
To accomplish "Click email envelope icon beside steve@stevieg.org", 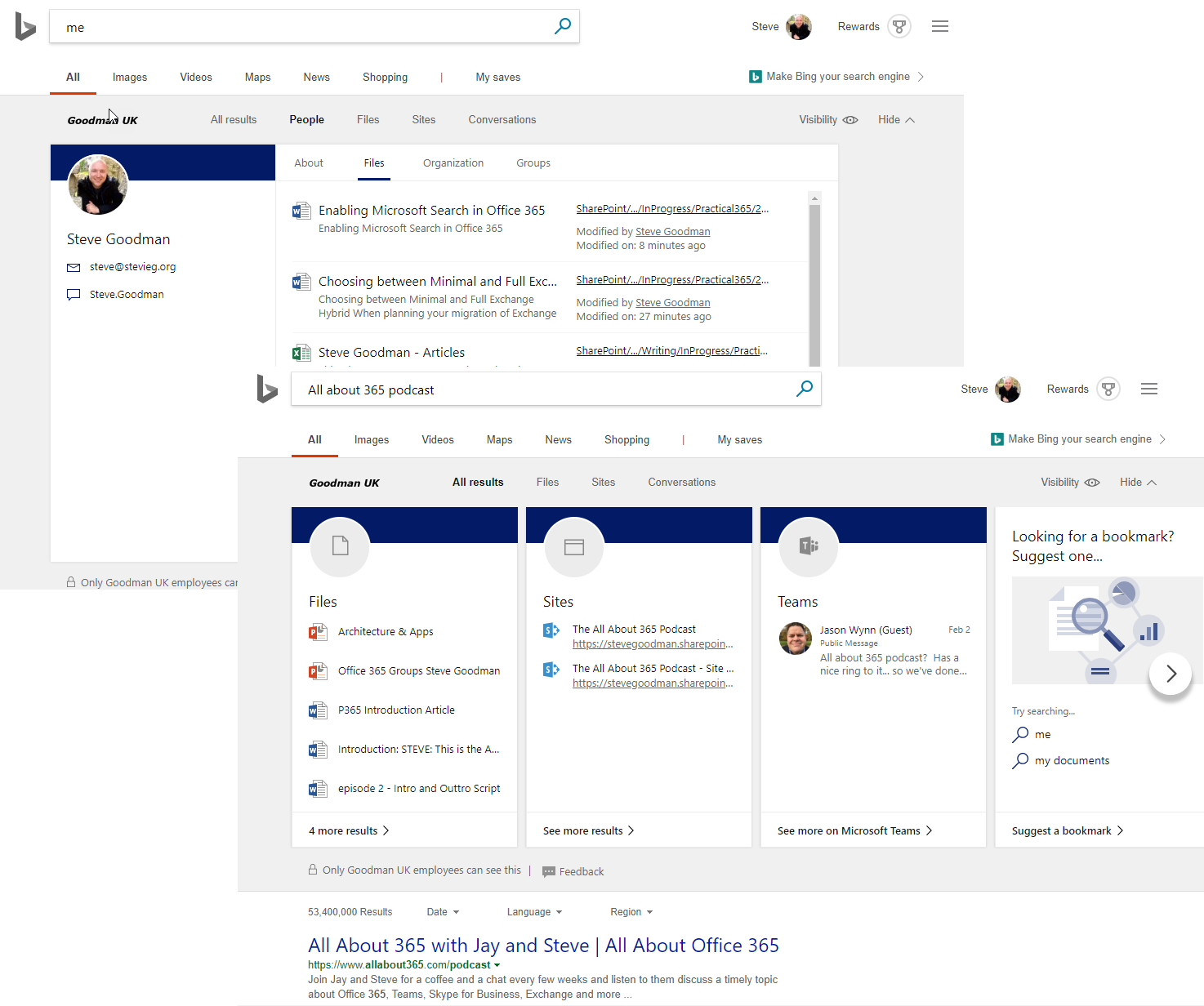I will point(74,267).
